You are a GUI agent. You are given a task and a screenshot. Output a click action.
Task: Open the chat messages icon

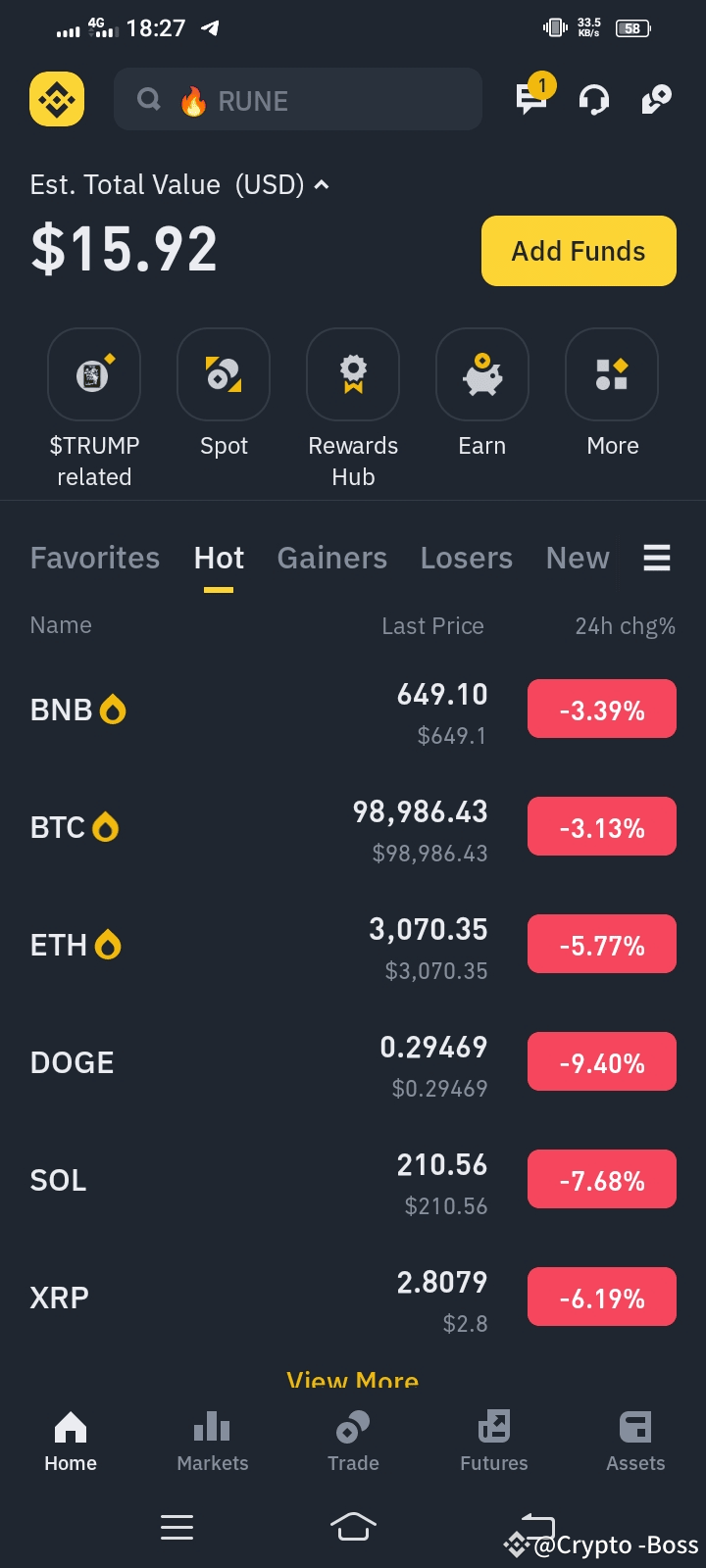point(532,98)
